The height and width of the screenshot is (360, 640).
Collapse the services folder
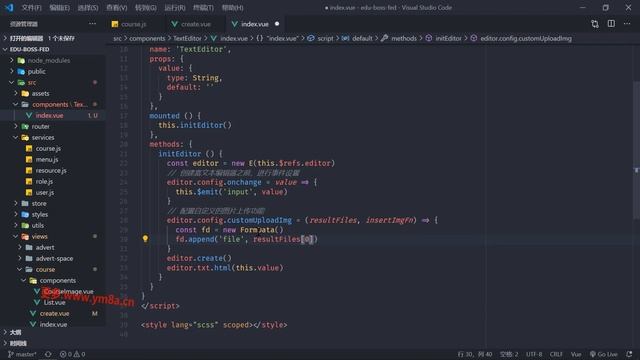53,138
